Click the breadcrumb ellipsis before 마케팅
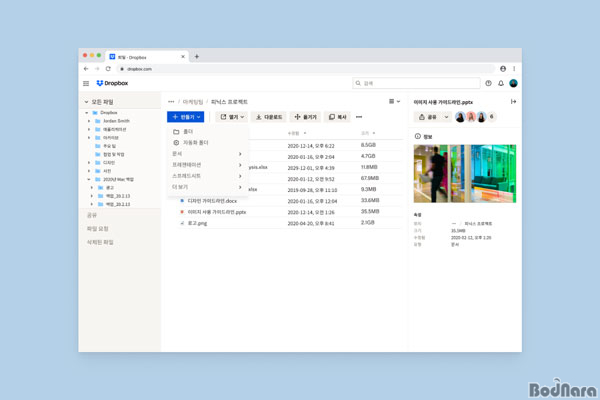This screenshot has height=400, width=600. click(x=171, y=102)
